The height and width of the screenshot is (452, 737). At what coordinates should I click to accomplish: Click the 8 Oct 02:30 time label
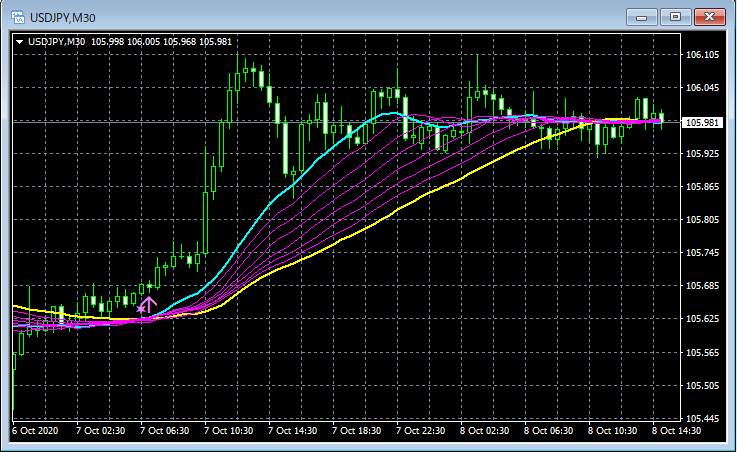pos(484,431)
